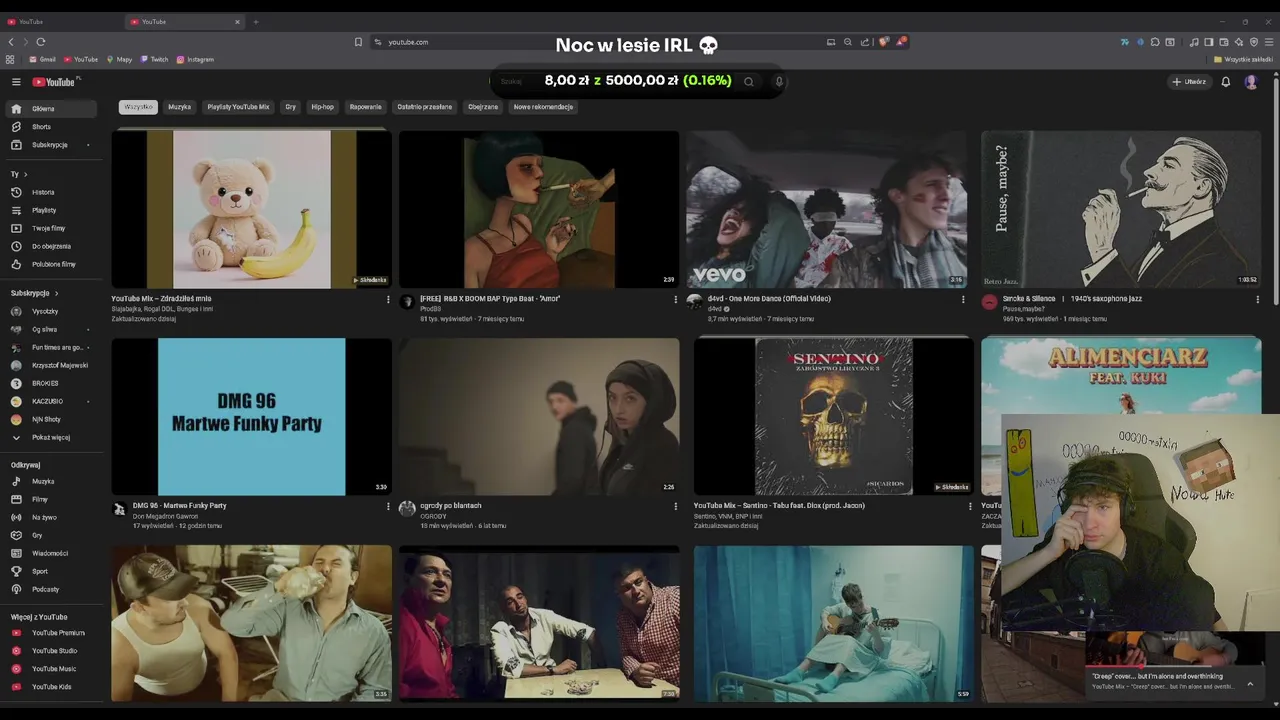Expand the mini player chevron
Screen dimensions: 1280x720
(1249, 683)
